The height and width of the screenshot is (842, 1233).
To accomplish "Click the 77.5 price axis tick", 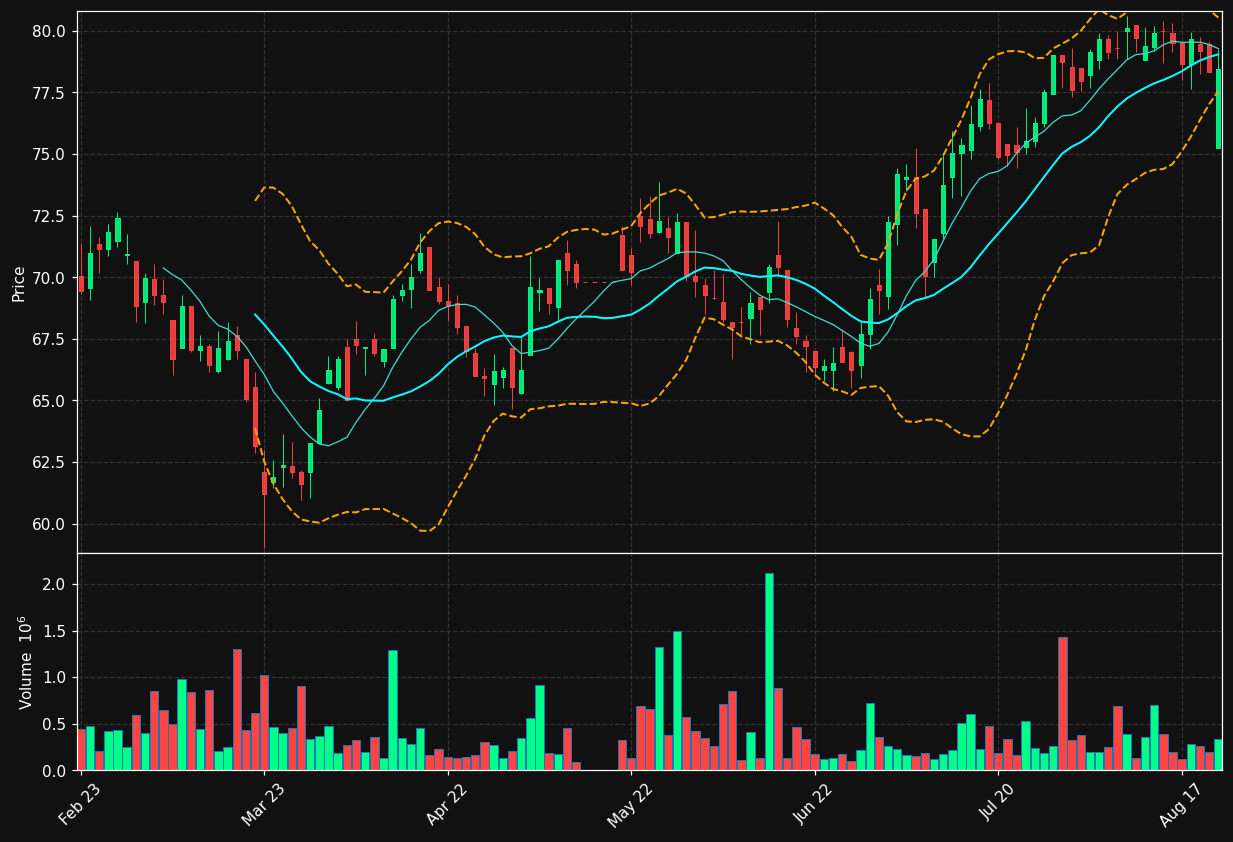I will pyautogui.click(x=48, y=93).
